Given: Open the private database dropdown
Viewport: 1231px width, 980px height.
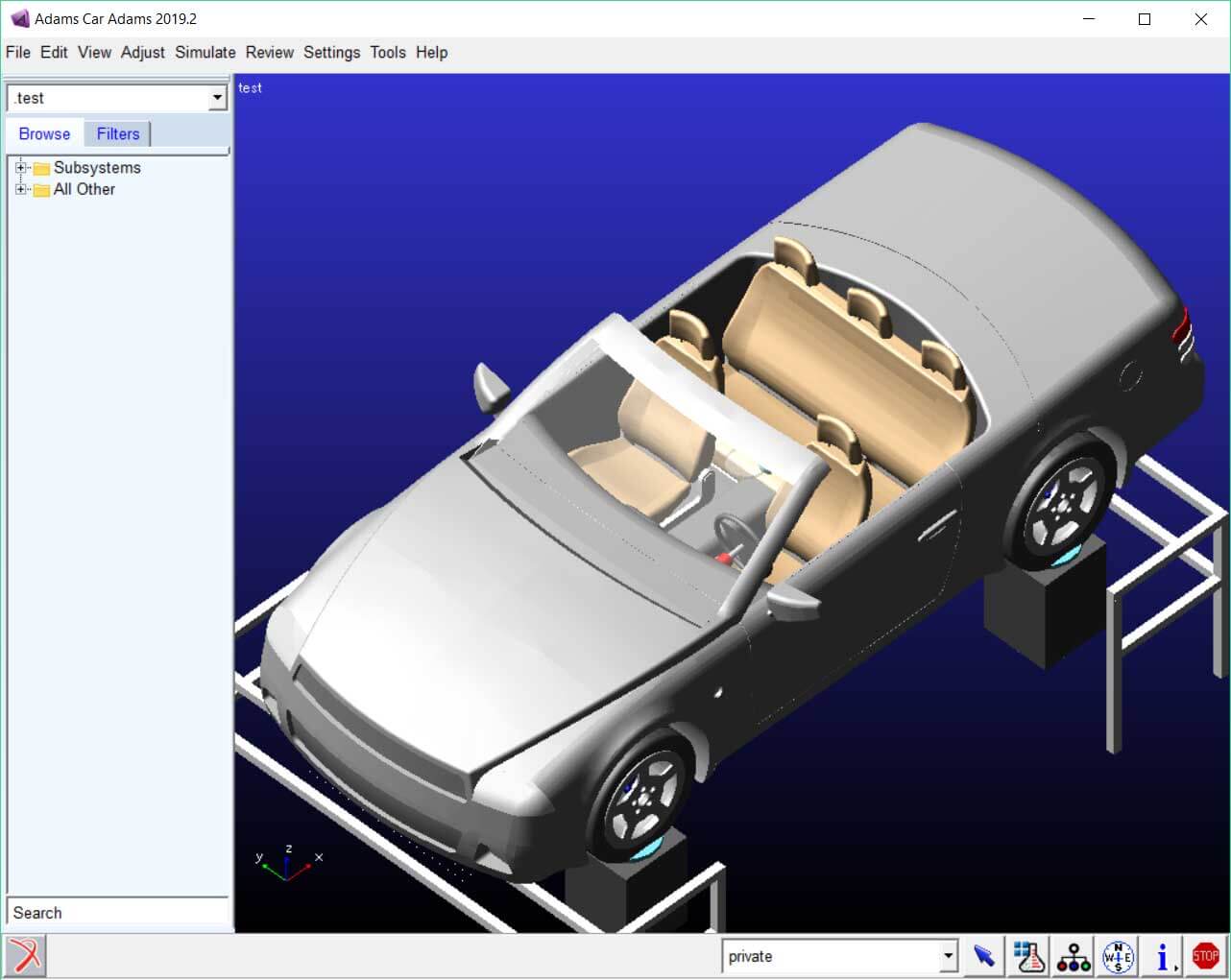Looking at the screenshot, I should 948,956.
